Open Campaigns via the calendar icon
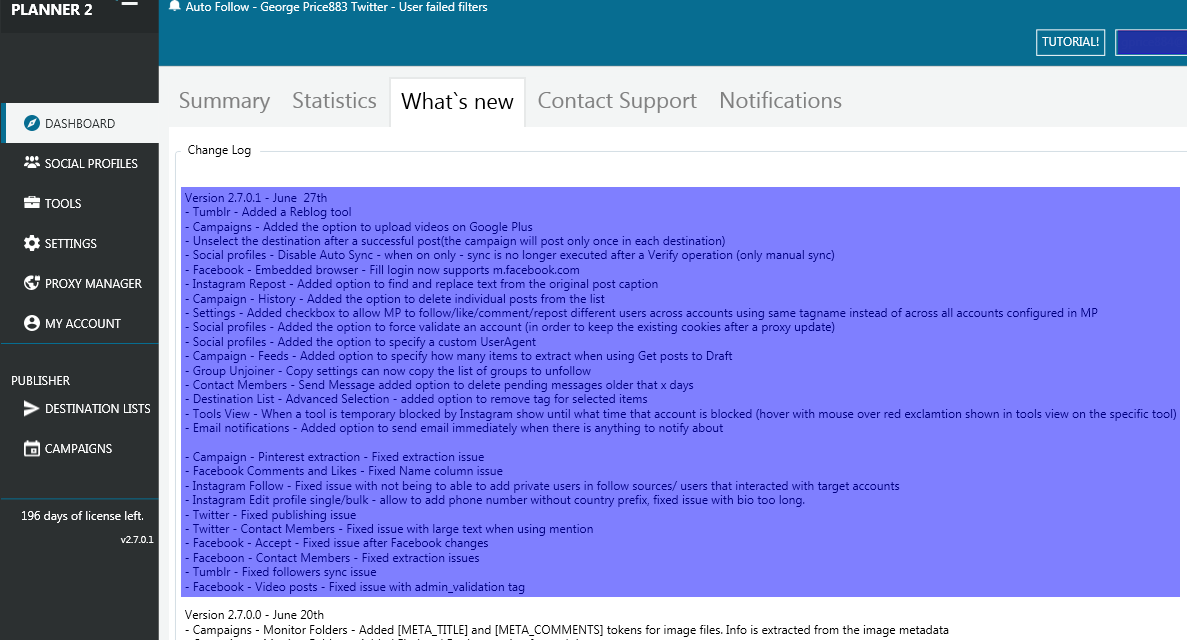Screen dimensions: 1187x640 (x=31, y=448)
